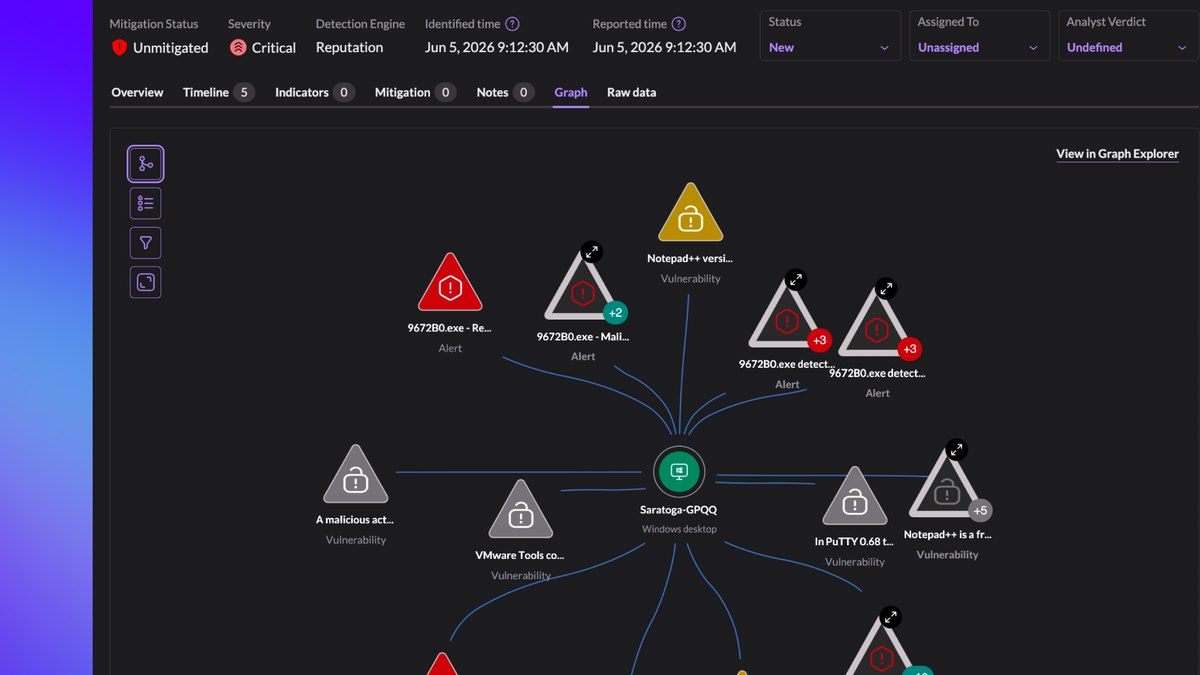1200x675 pixels.
Task: Go to the Mitigation tab
Action: pyautogui.click(x=415, y=92)
